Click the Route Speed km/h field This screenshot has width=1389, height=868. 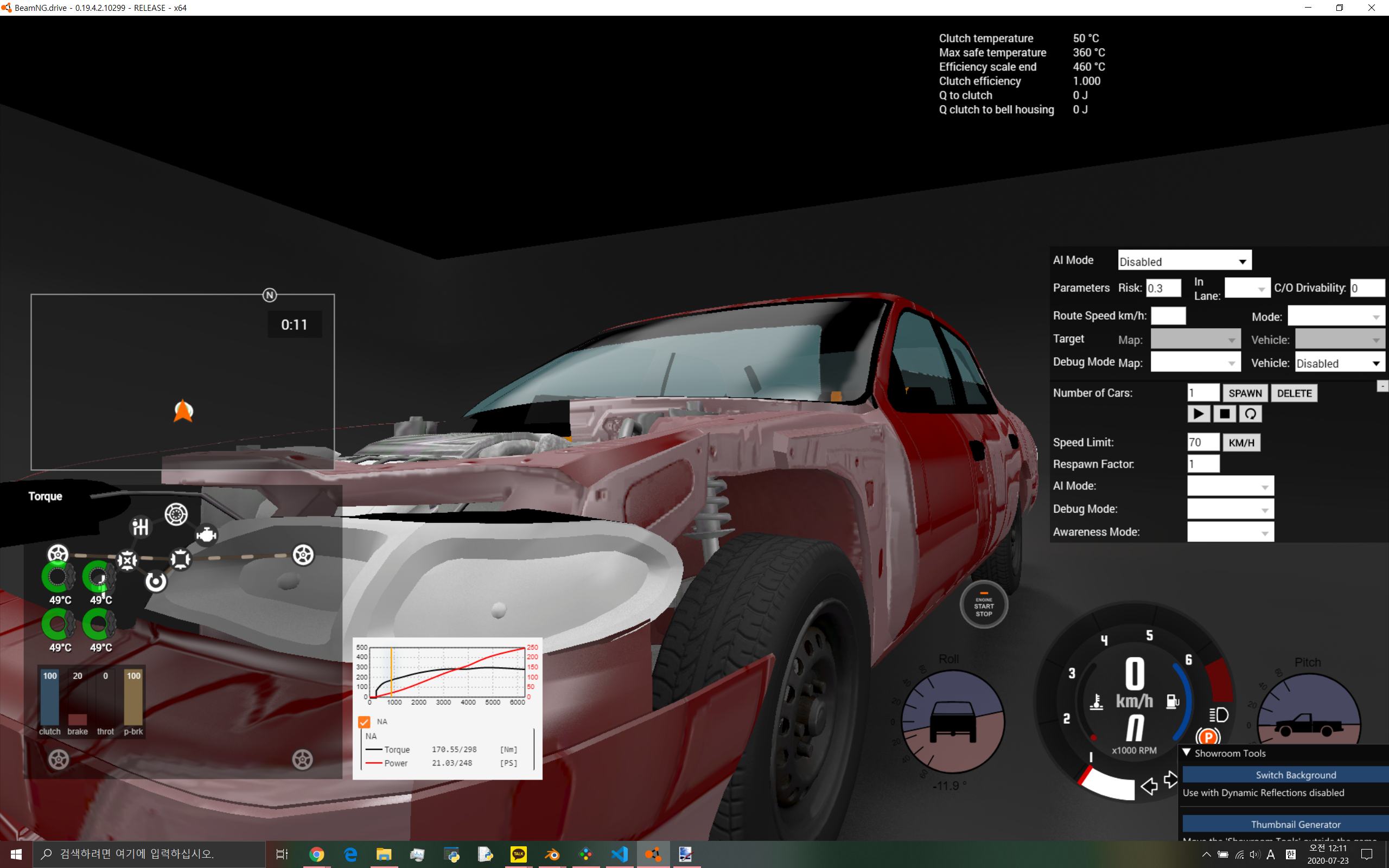point(1168,316)
